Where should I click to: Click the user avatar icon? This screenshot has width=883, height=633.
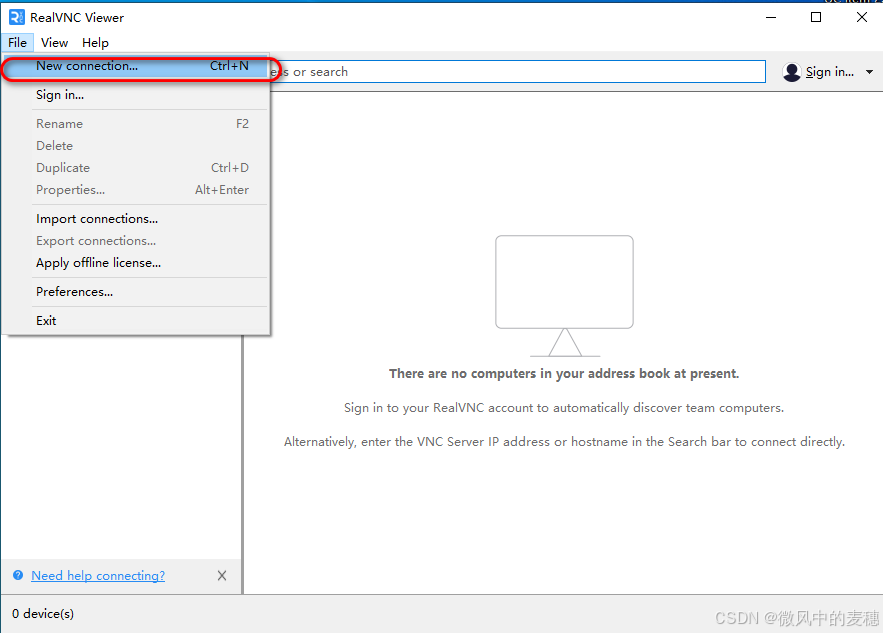pos(792,72)
